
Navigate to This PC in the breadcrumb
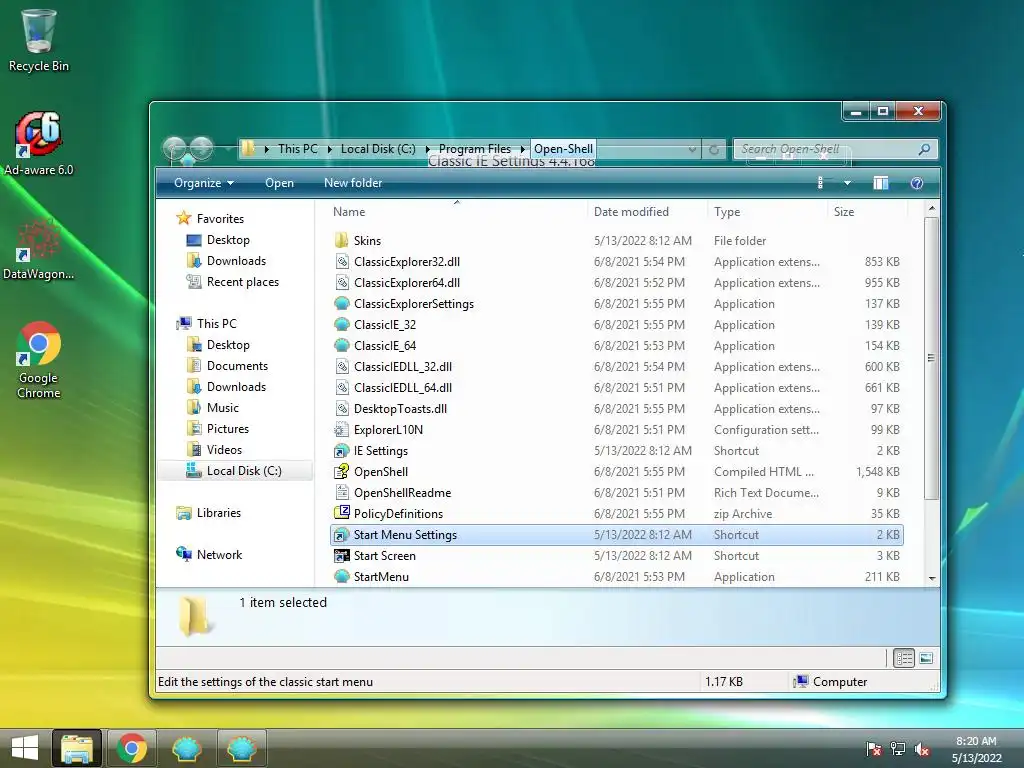(x=298, y=149)
